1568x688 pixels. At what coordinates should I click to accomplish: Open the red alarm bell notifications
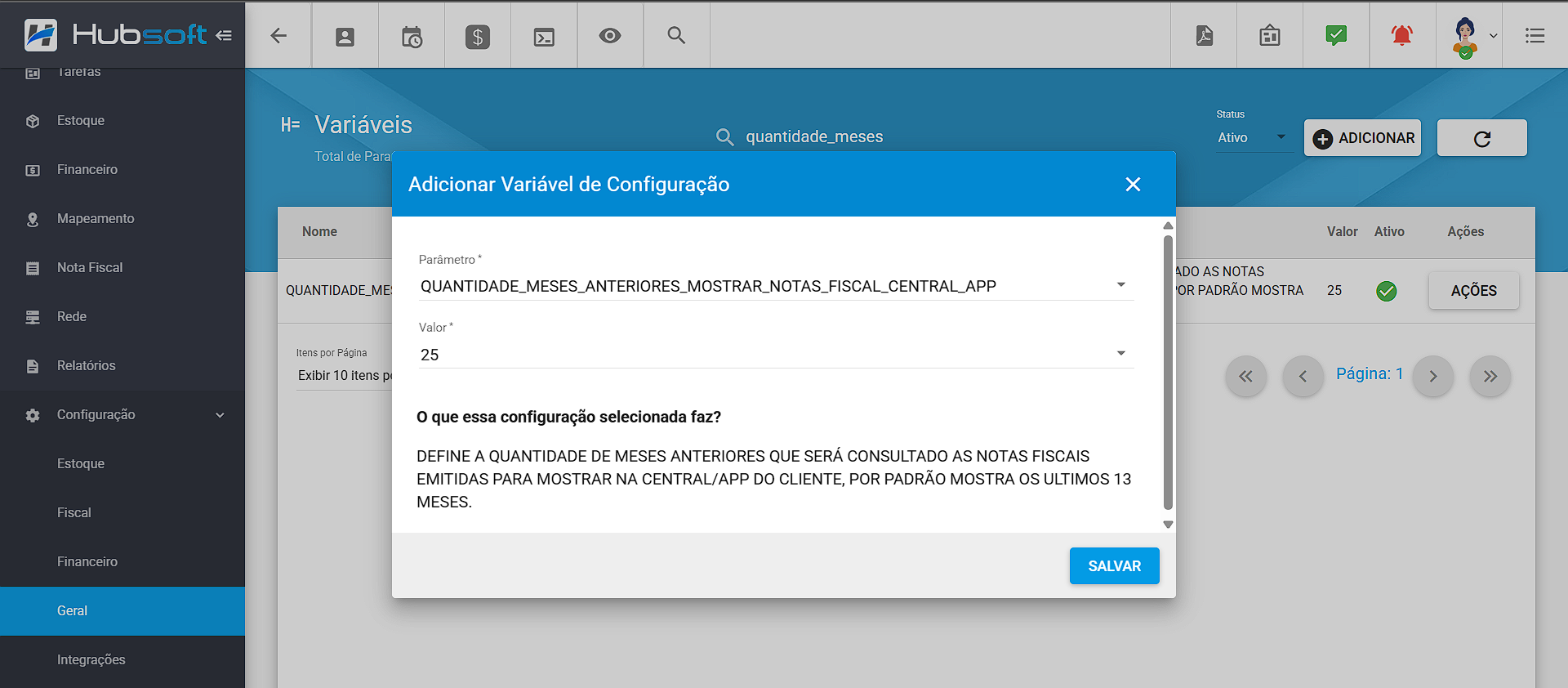(x=1402, y=35)
